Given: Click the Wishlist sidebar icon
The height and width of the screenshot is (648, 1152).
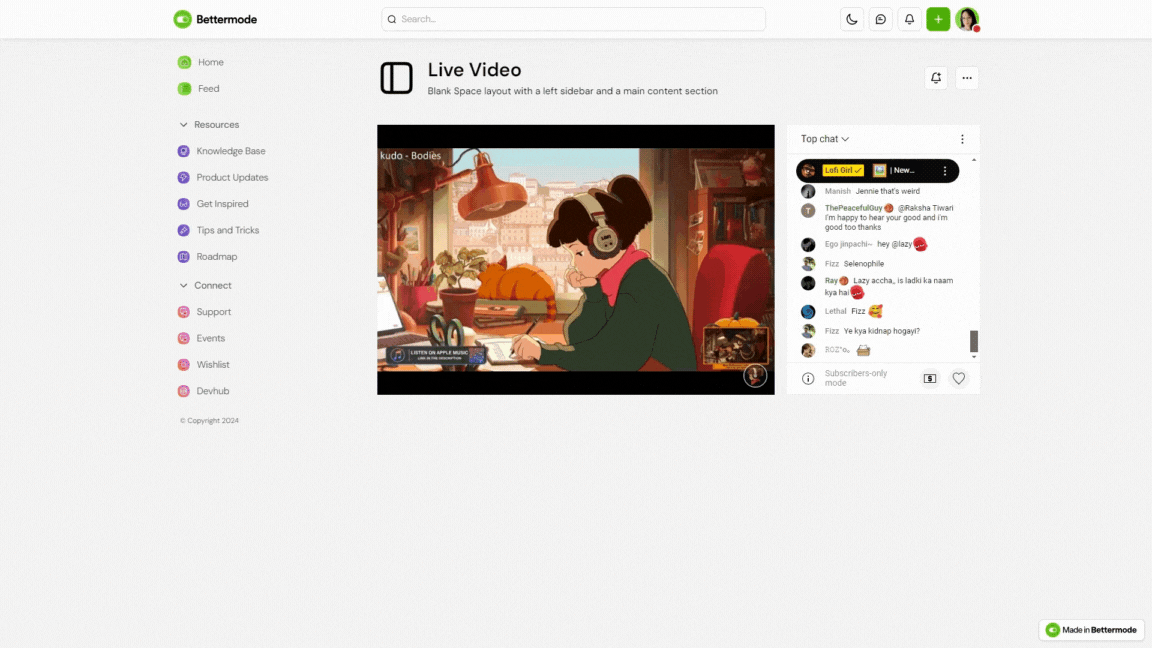Looking at the screenshot, I should [x=184, y=365].
